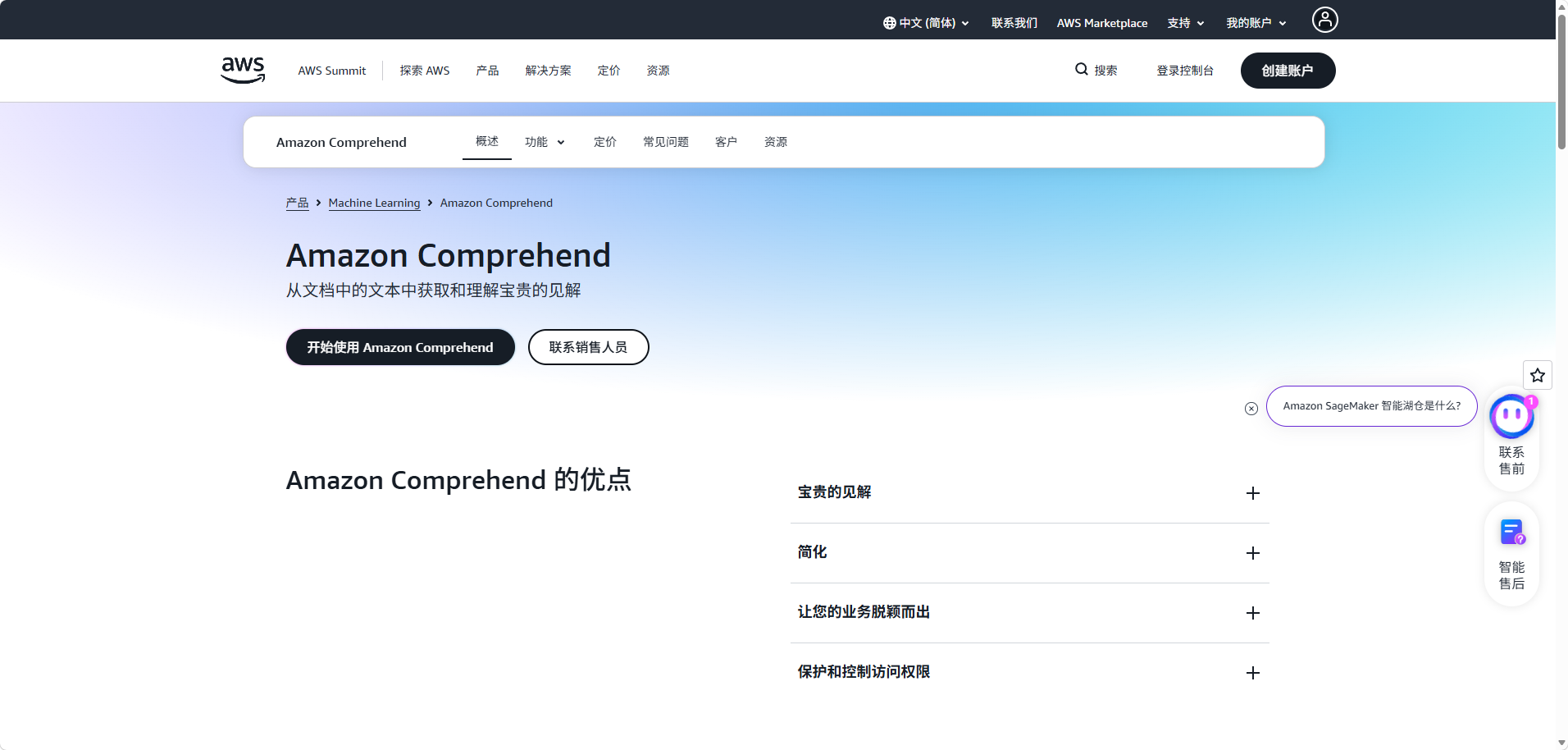Click the 联系我们 link

click(1014, 23)
